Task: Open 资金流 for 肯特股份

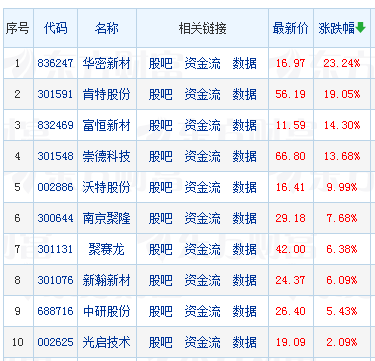Action: [202, 94]
